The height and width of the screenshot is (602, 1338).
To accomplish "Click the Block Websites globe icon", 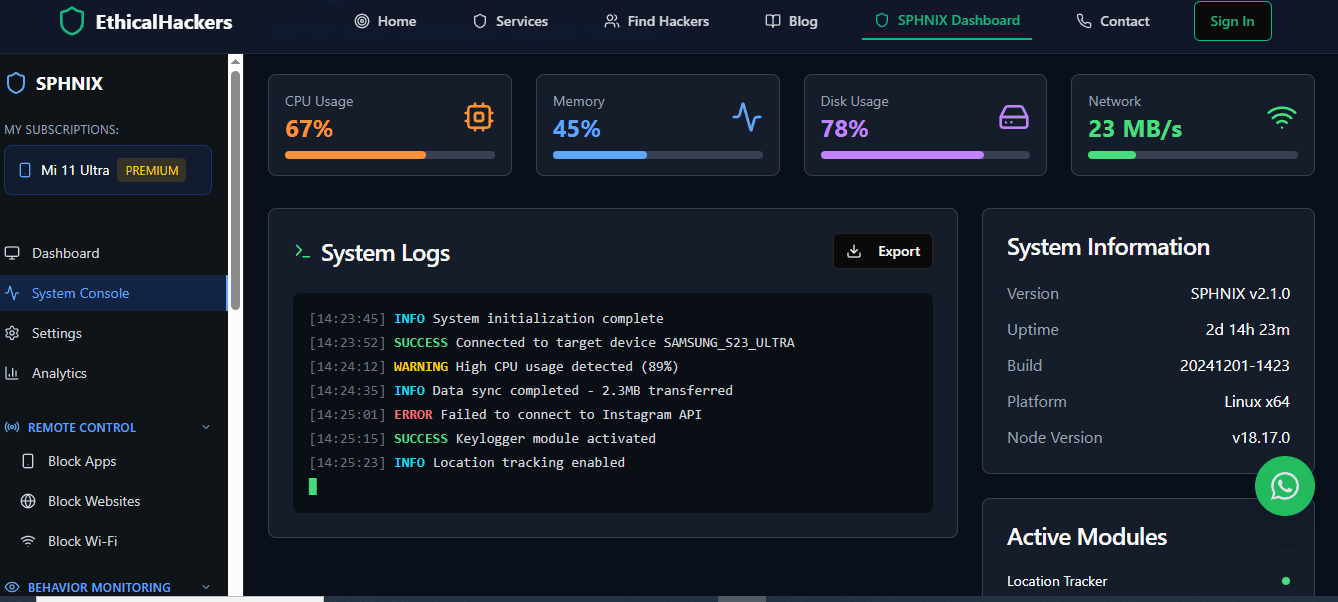I will point(28,501).
